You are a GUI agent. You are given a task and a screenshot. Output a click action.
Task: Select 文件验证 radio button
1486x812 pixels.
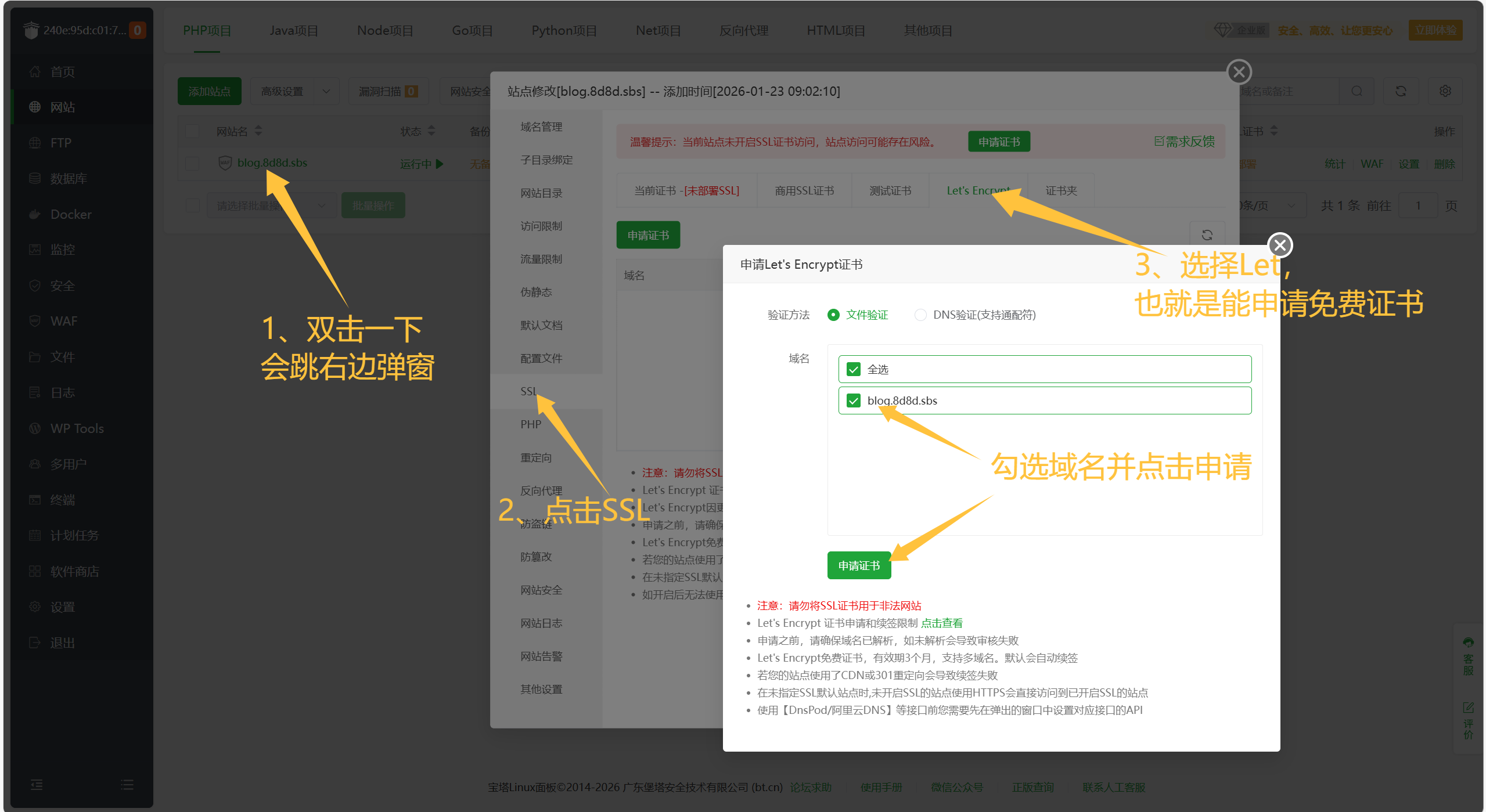coord(833,315)
